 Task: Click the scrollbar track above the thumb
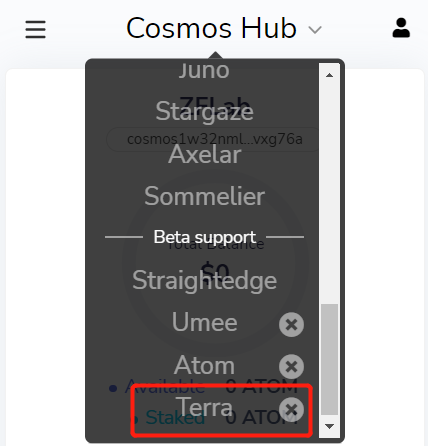pyautogui.click(x=329, y=195)
